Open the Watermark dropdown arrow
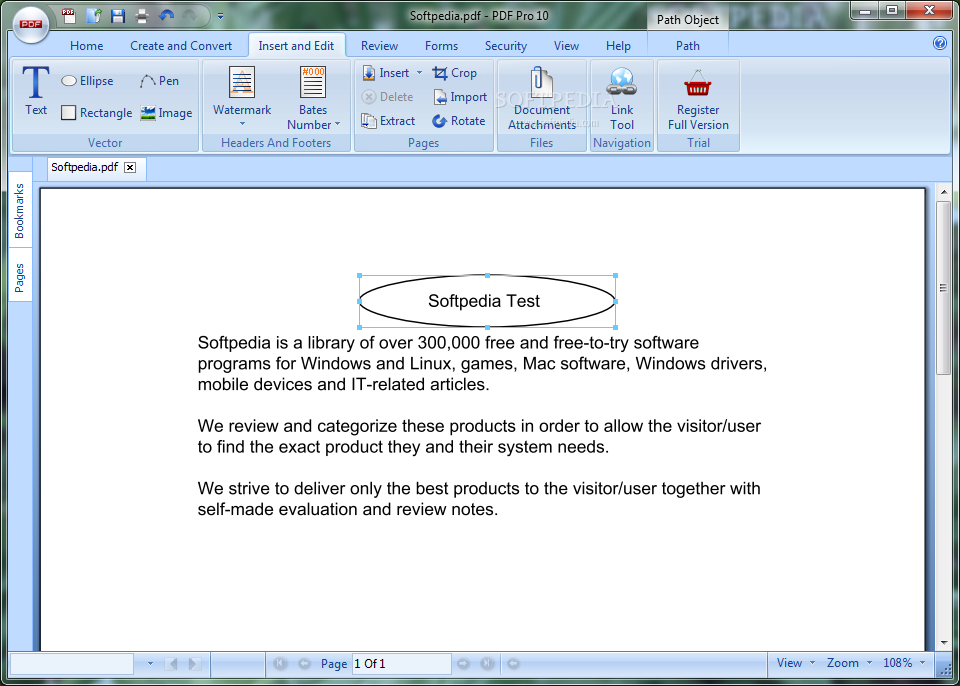The height and width of the screenshot is (686, 960). coord(242,124)
